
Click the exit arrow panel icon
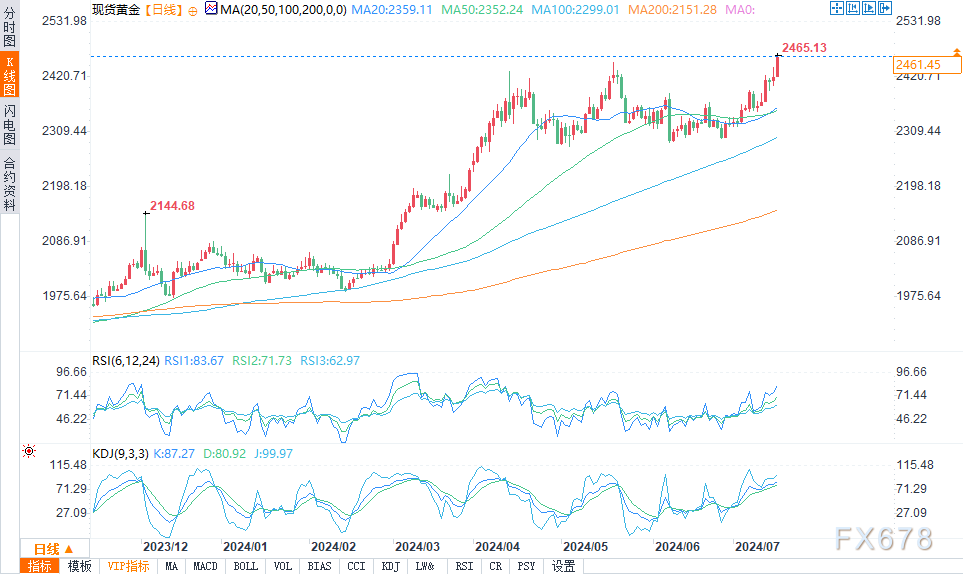coord(884,8)
